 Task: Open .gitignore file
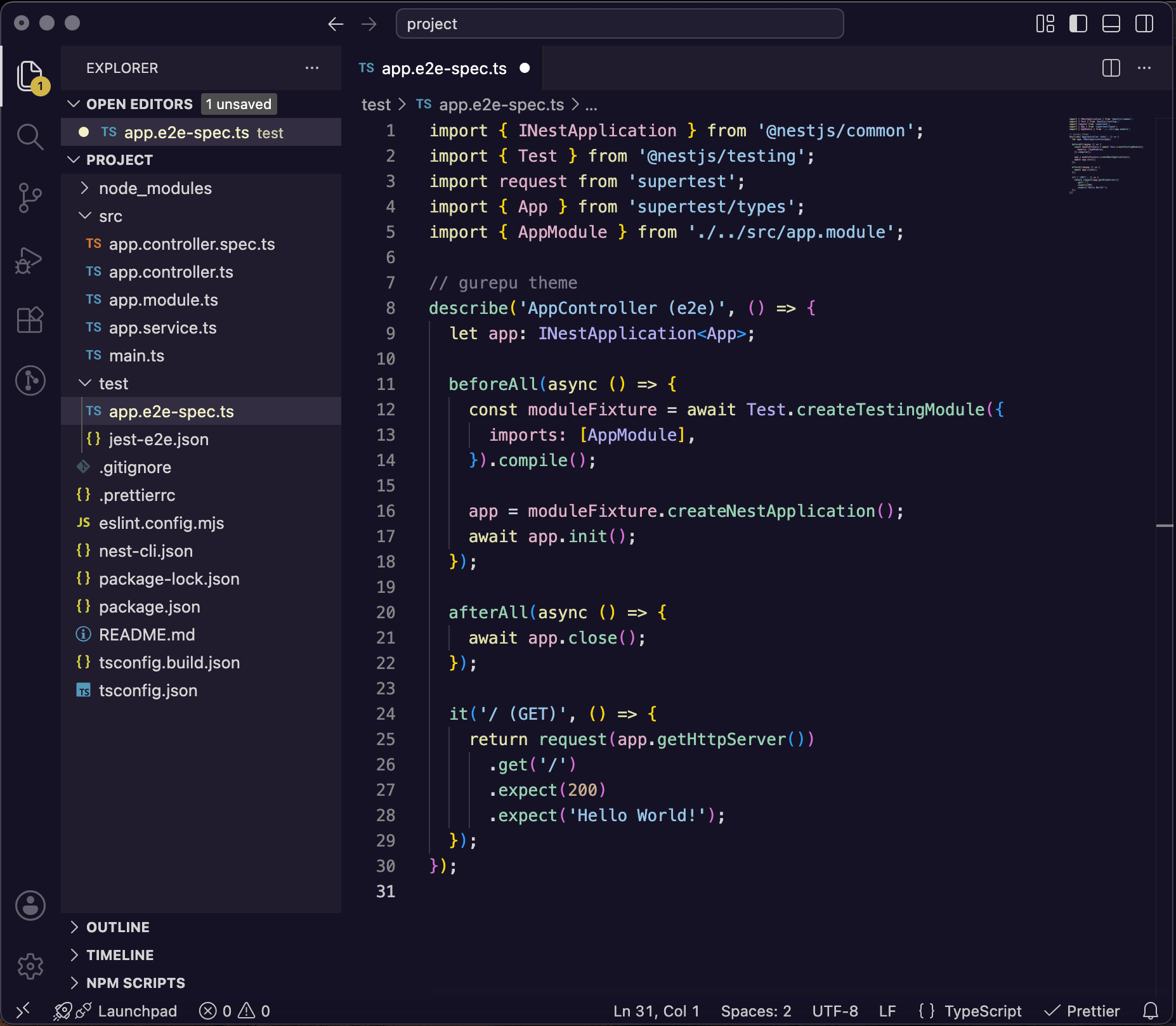click(x=201, y=467)
